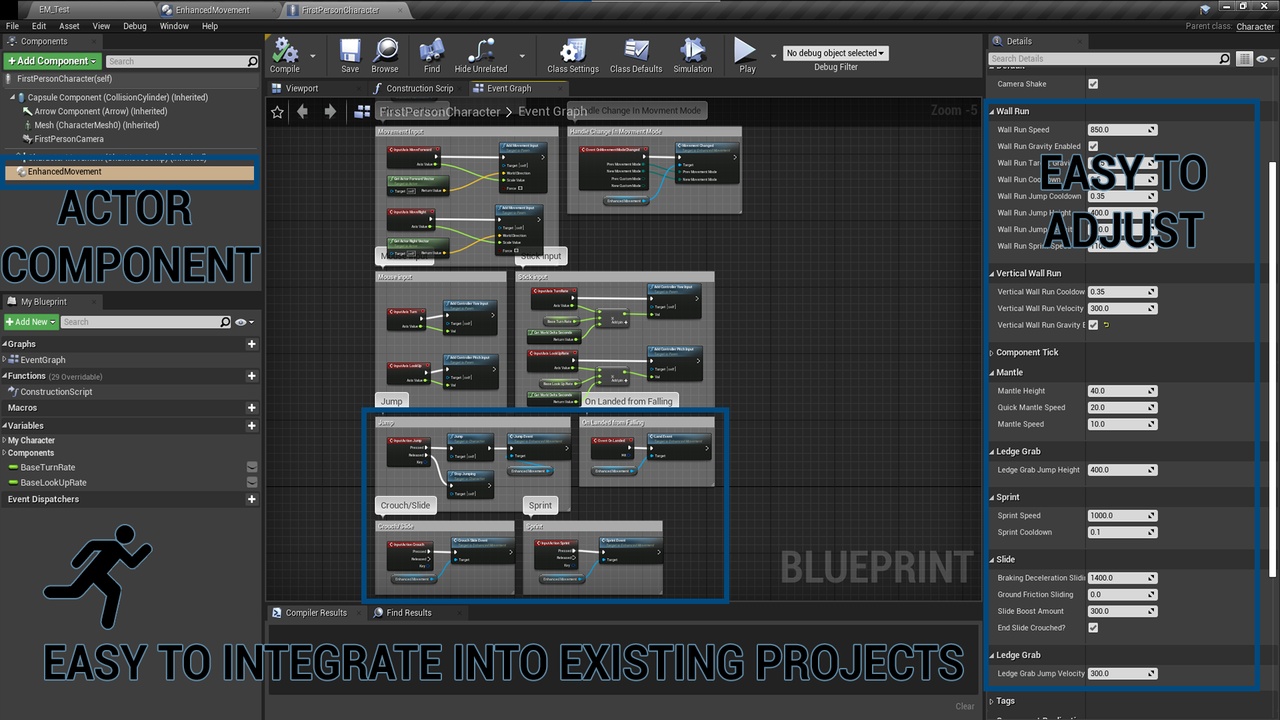Open the Add Component dropdown
The image size is (1280, 720).
(52, 61)
